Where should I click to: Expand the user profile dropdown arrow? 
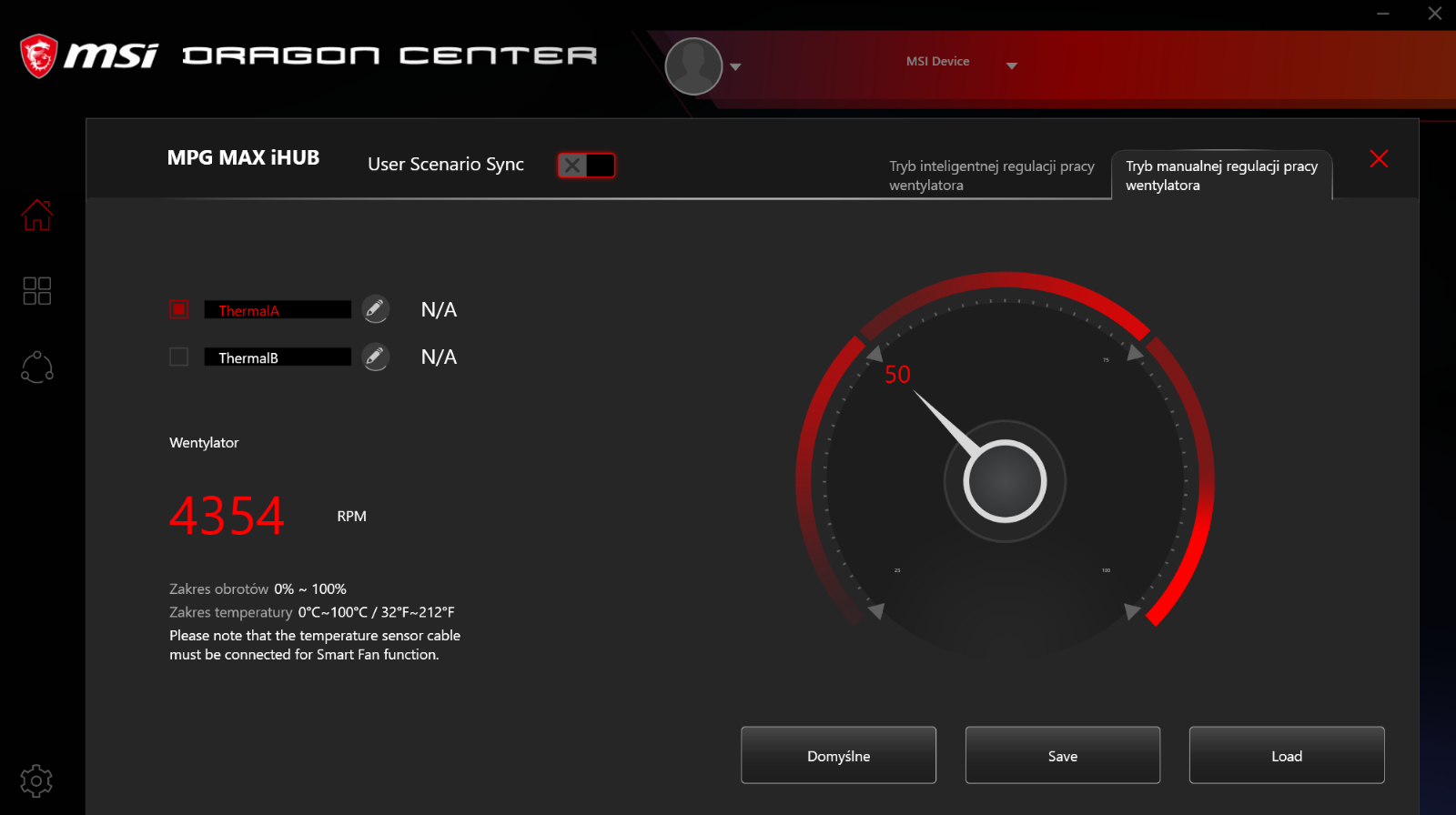[735, 66]
